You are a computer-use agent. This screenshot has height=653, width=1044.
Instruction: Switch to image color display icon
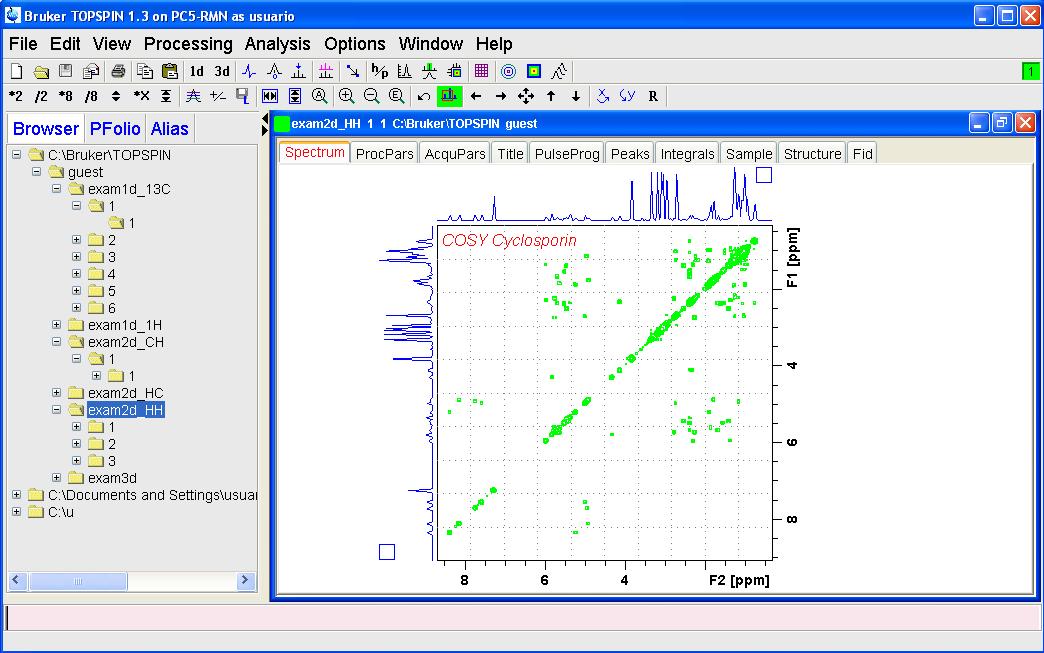point(533,71)
